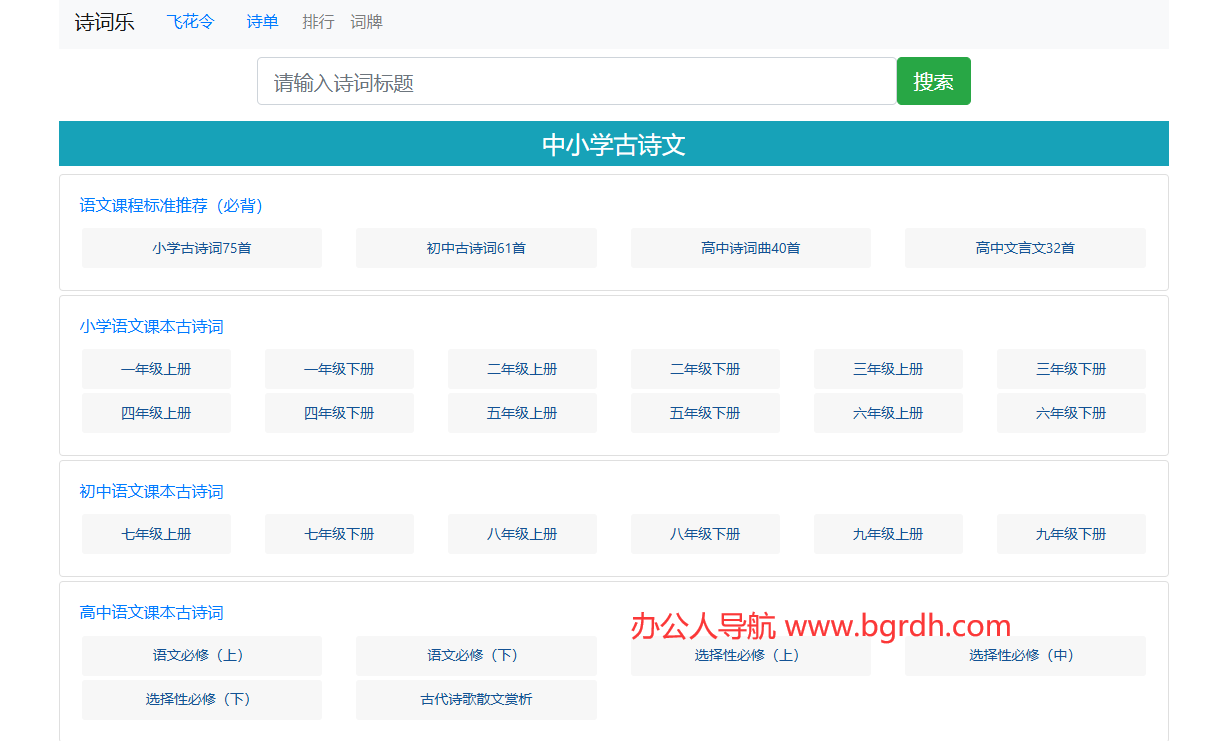Viewport: 1228px width, 741px height.
Task: Select 三年级下册 button
Action: point(1071,369)
